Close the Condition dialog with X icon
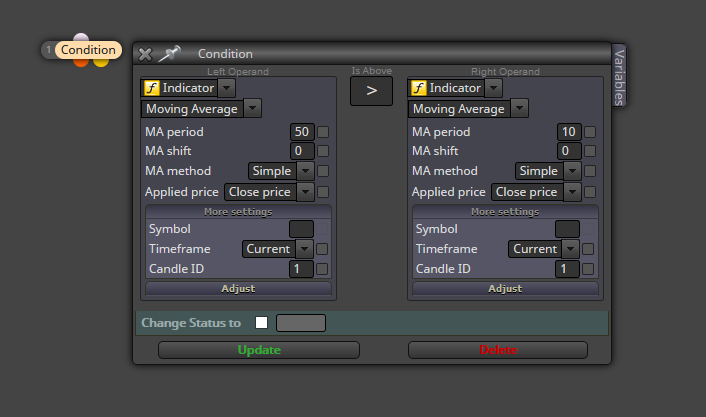Viewport: 706px width, 417px height. (145, 54)
